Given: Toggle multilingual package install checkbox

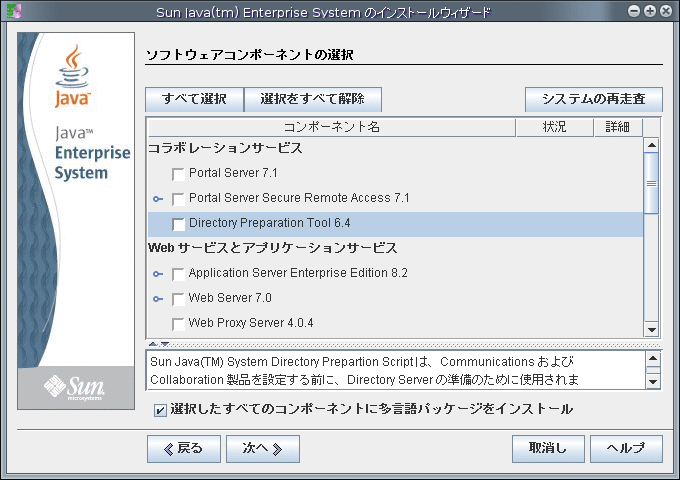Looking at the screenshot, I should click(x=160, y=410).
